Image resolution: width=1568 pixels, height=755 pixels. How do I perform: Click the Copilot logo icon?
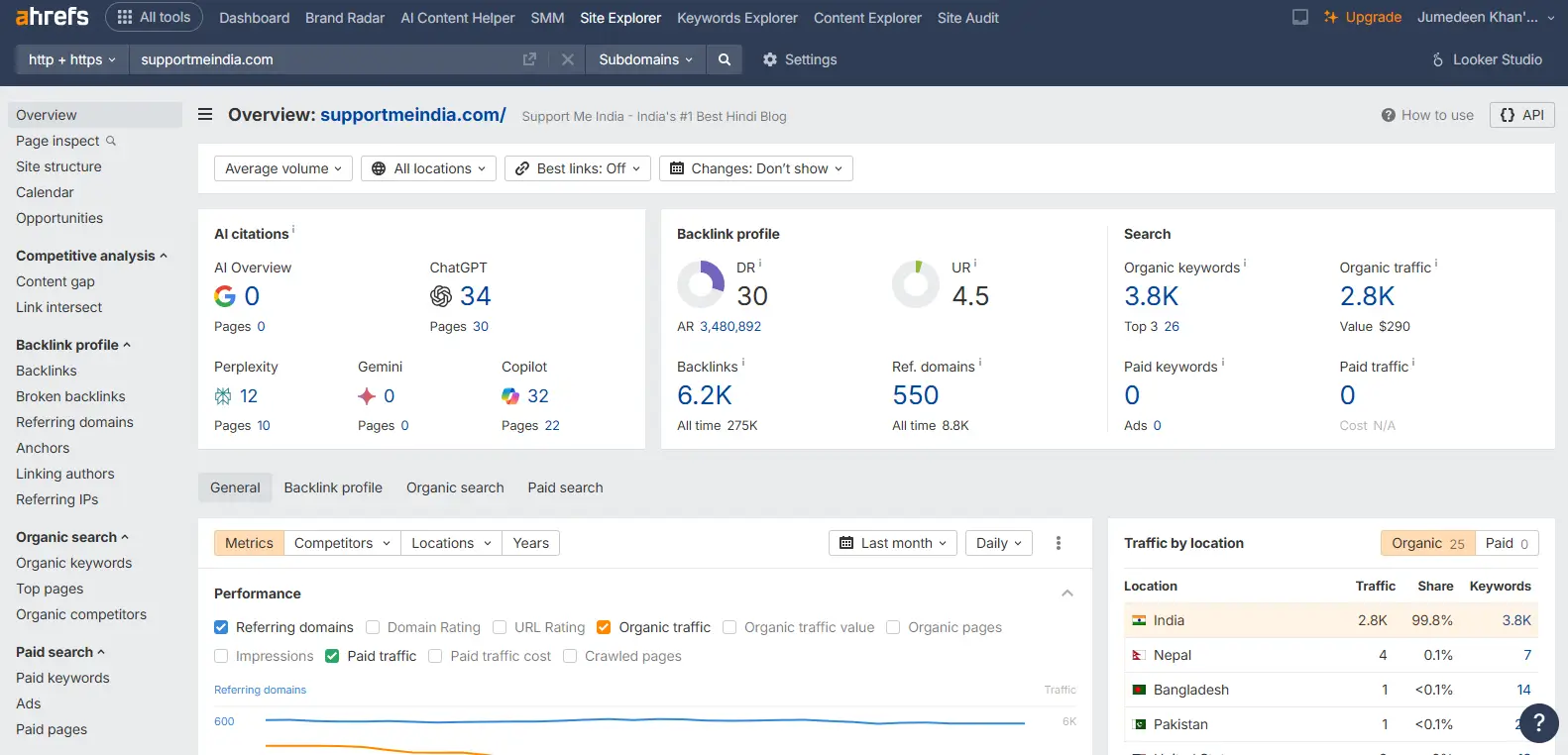coord(510,396)
